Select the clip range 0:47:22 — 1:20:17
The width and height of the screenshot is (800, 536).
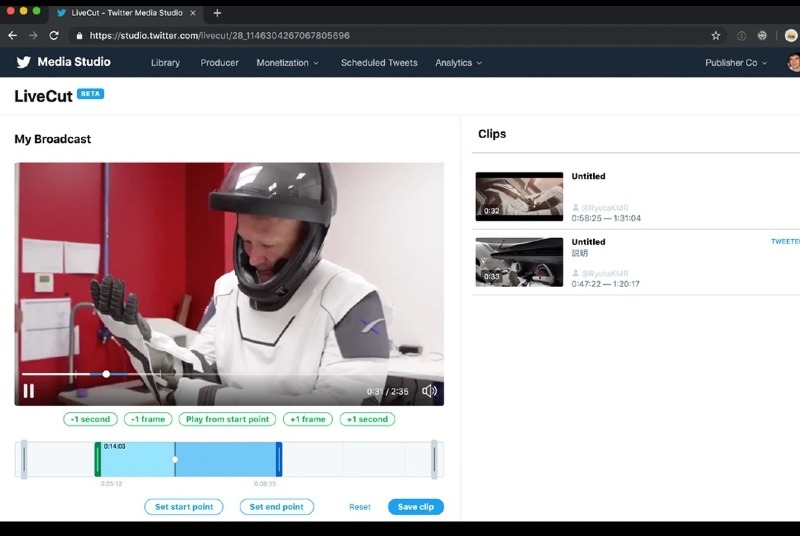605,284
